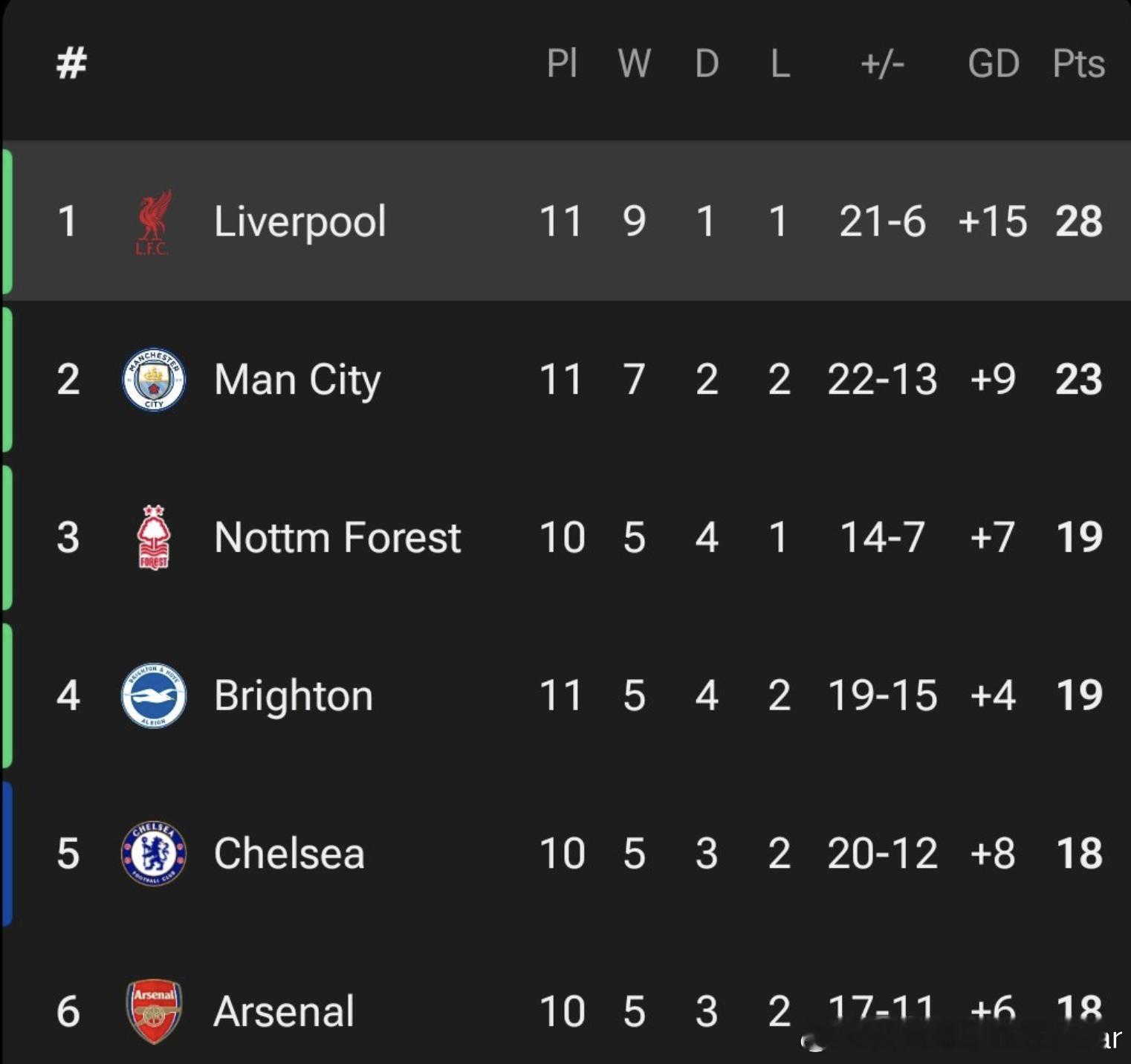This screenshot has width=1131, height=1064.
Task: Select the Brighton team name
Action: pos(294,695)
